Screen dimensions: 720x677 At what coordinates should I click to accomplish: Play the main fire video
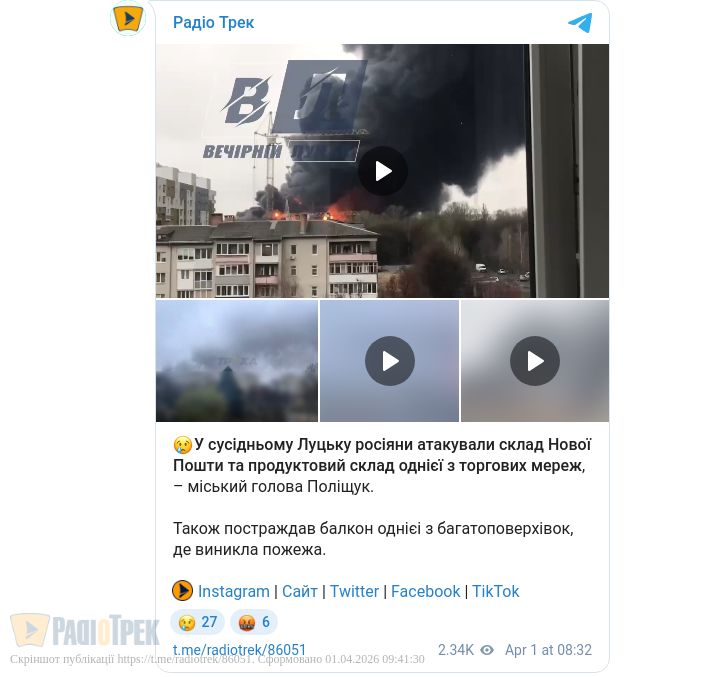[383, 171]
